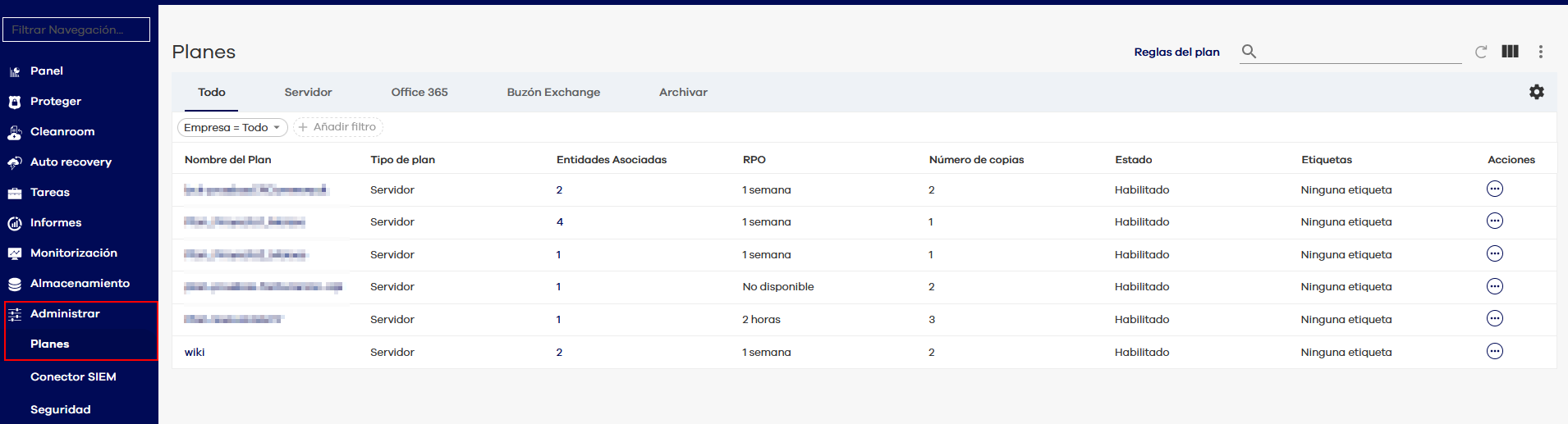
Task: Click the 'No disponible' RPO cell
Action: [x=778, y=287]
